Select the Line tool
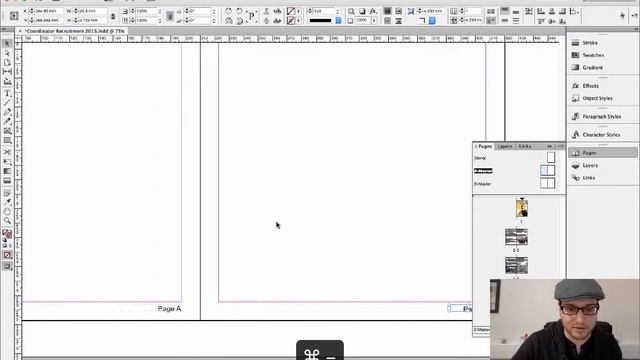 point(7,102)
